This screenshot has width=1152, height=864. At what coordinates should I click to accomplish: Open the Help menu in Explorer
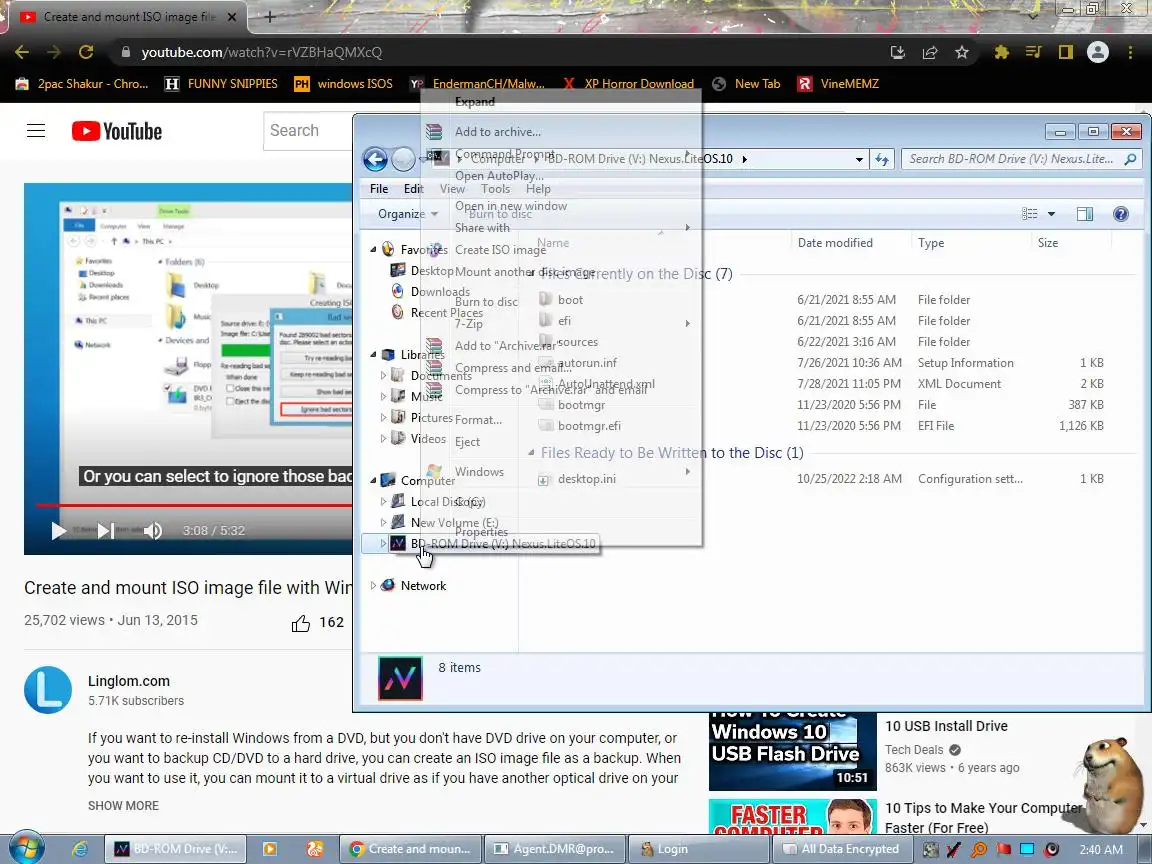point(538,189)
